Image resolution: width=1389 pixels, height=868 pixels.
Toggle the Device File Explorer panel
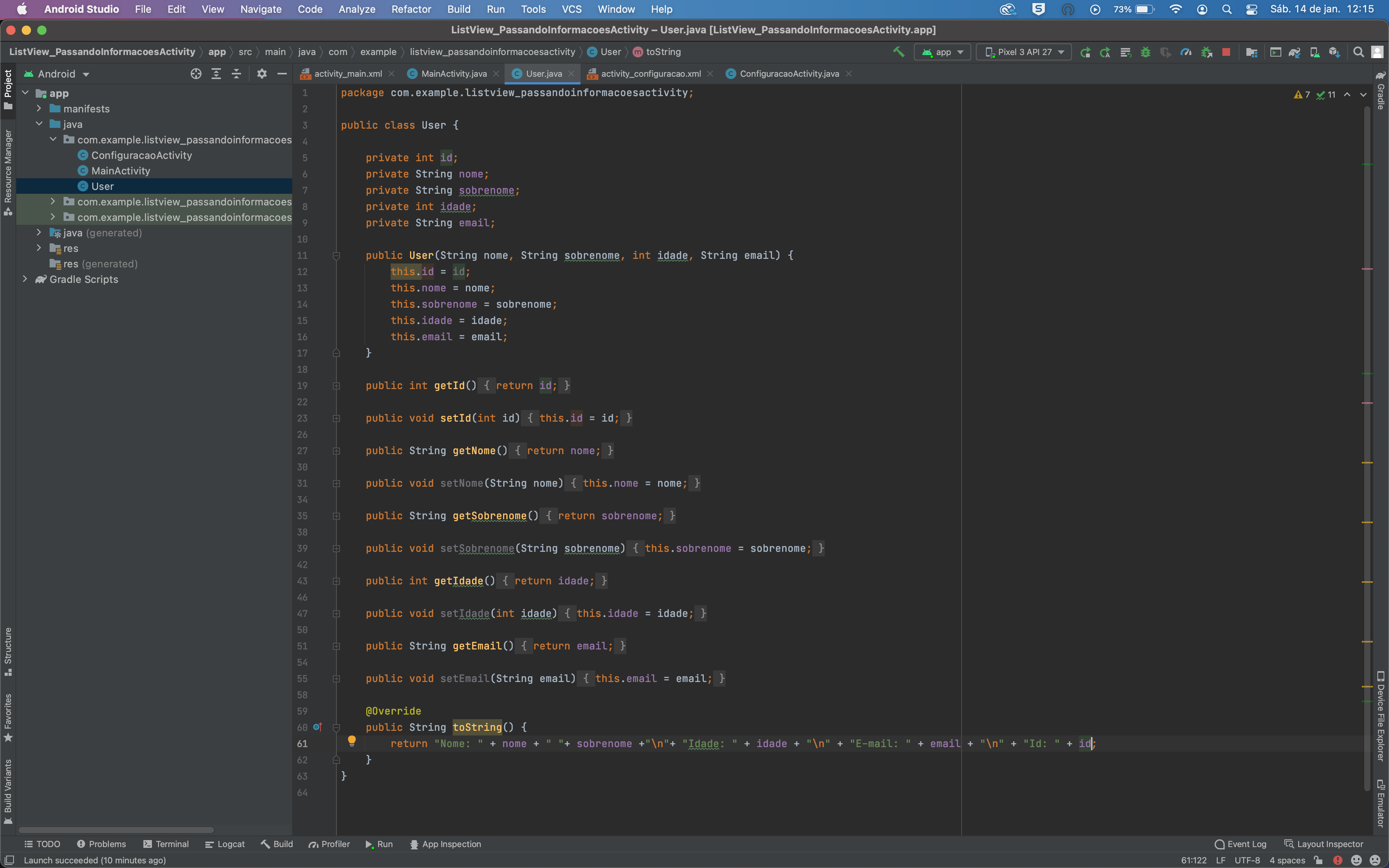[1381, 716]
